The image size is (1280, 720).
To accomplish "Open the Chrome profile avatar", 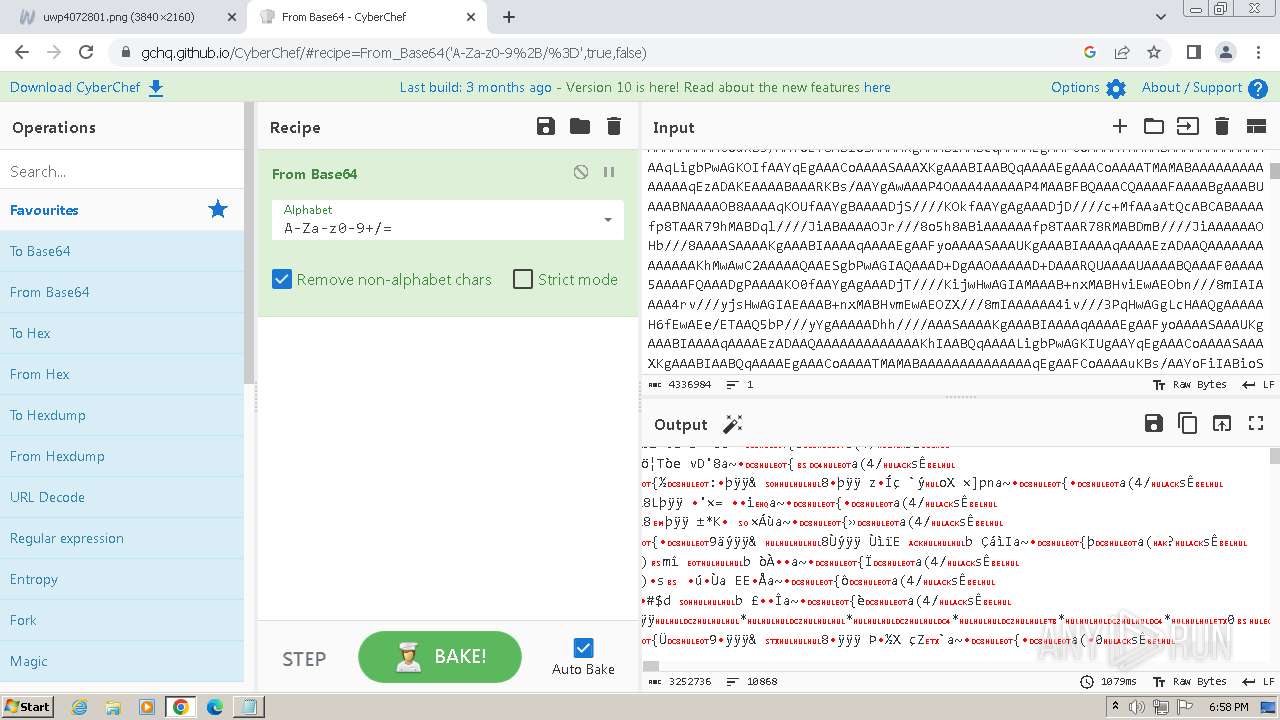I will click(x=1225, y=52).
